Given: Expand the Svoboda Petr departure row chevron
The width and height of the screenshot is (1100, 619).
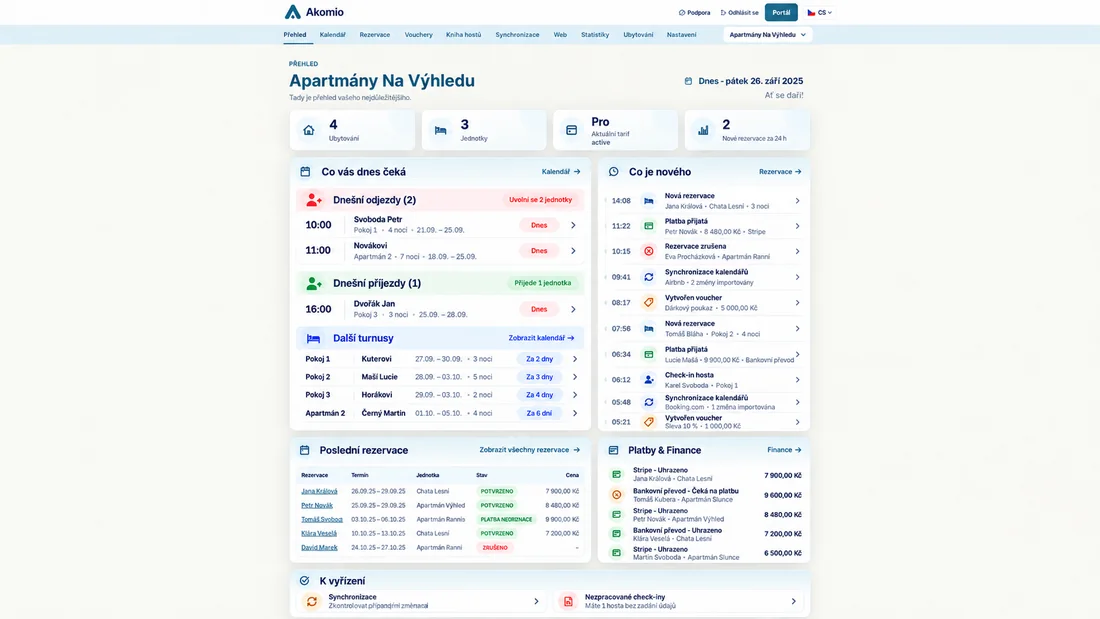Looking at the screenshot, I should pos(573,225).
